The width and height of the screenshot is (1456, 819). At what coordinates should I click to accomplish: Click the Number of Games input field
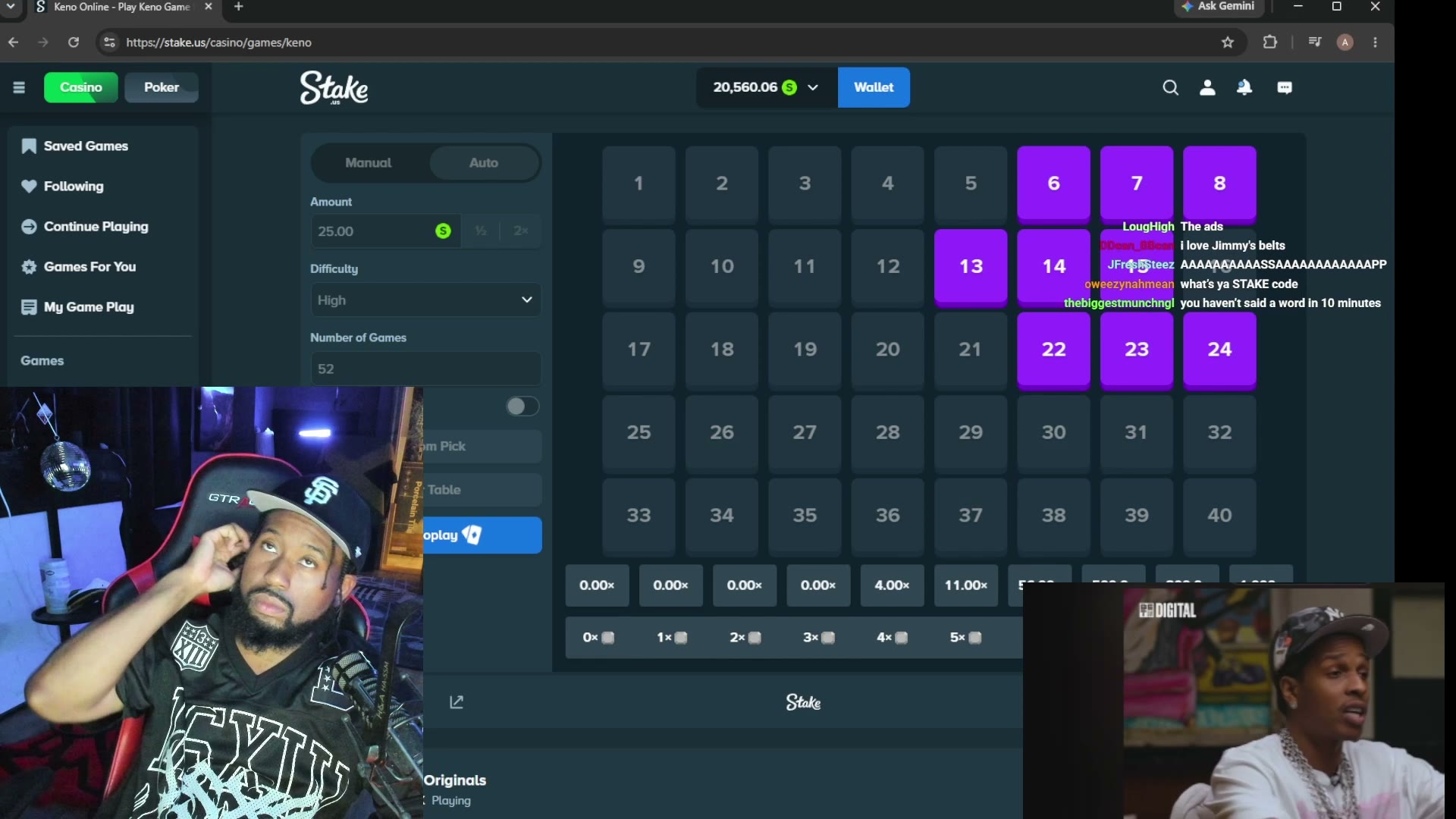coord(425,369)
